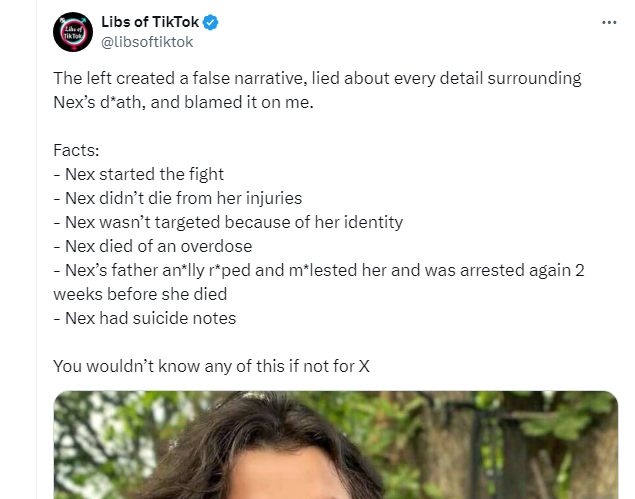This screenshot has height=499, width=635.
Task: Click the "You wouldn't know any of this" sentence
Action: 200,366
